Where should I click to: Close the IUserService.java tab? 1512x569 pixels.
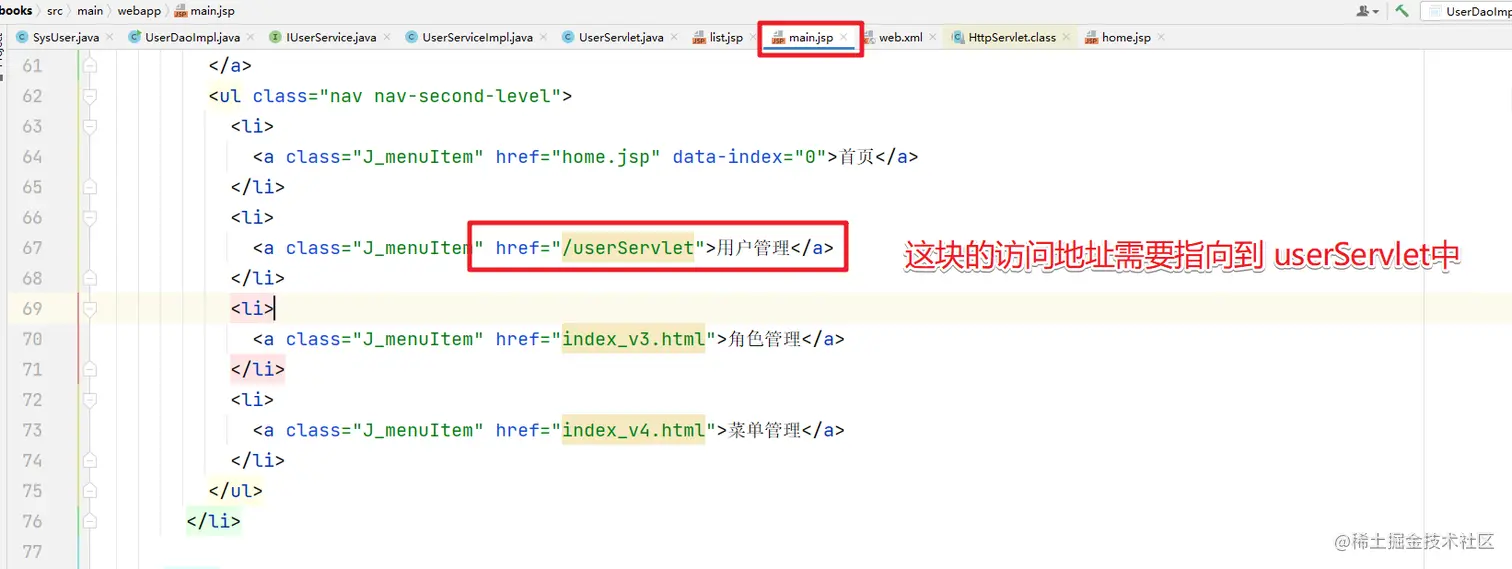387,37
